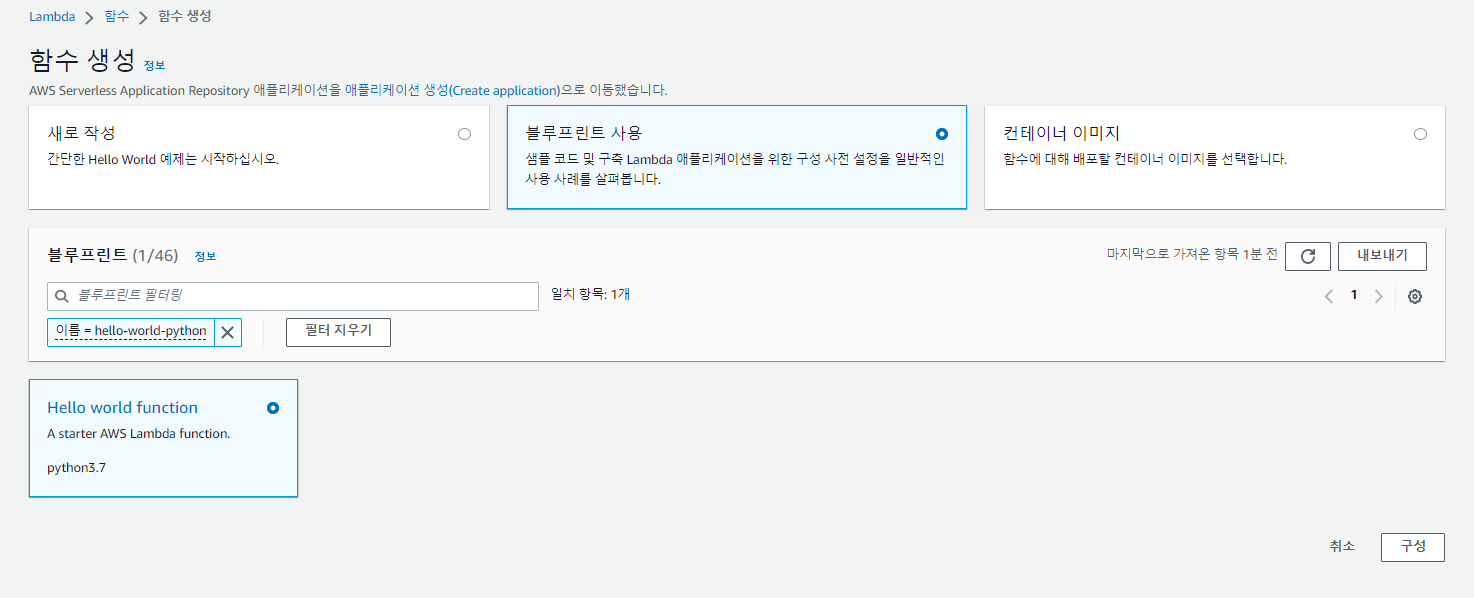Click the python3.7 runtime text
Image resolution: width=1474 pixels, height=598 pixels.
point(76,468)
